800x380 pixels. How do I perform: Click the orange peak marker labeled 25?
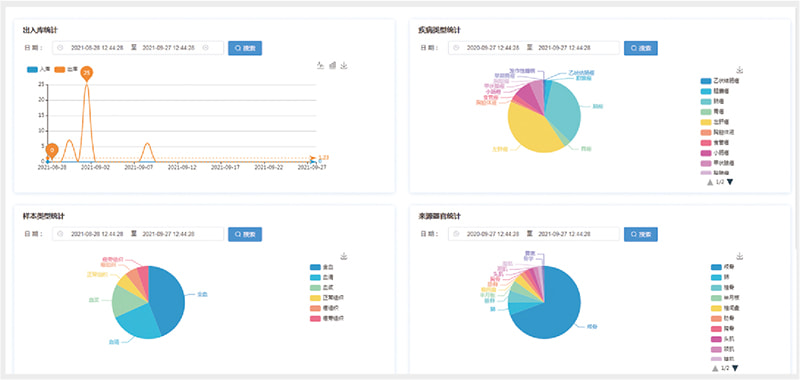coord(87,74)
